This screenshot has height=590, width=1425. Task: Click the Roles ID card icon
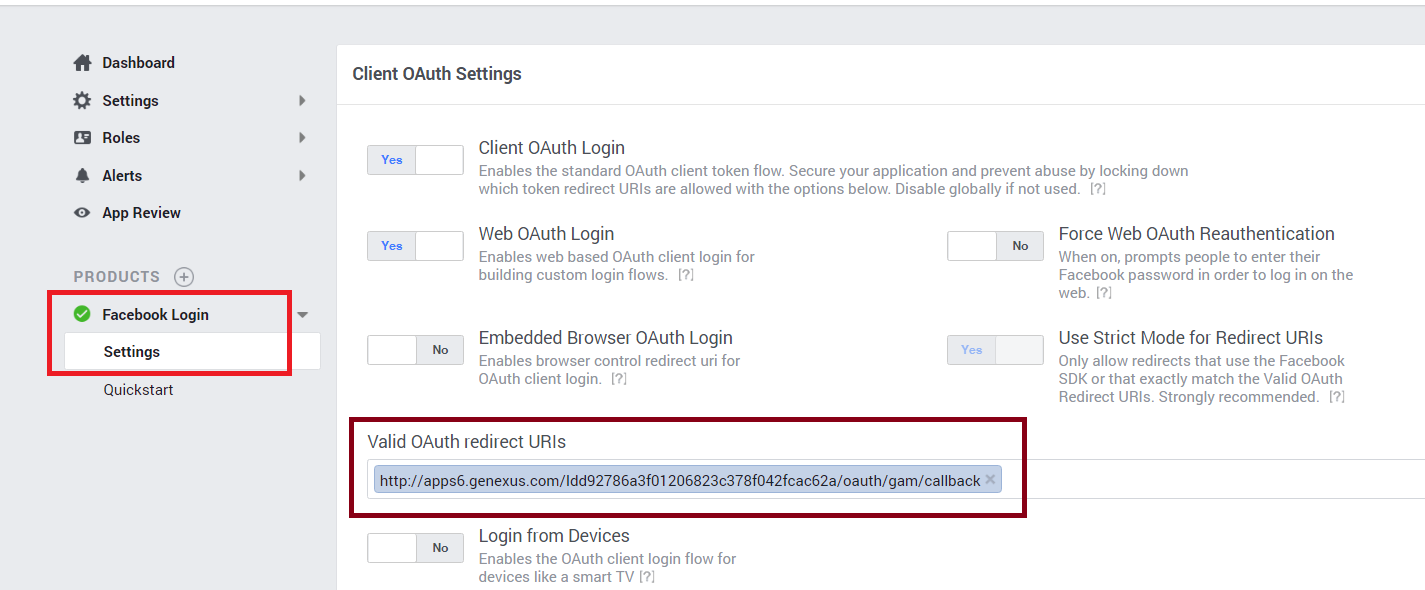pos(82,138)
